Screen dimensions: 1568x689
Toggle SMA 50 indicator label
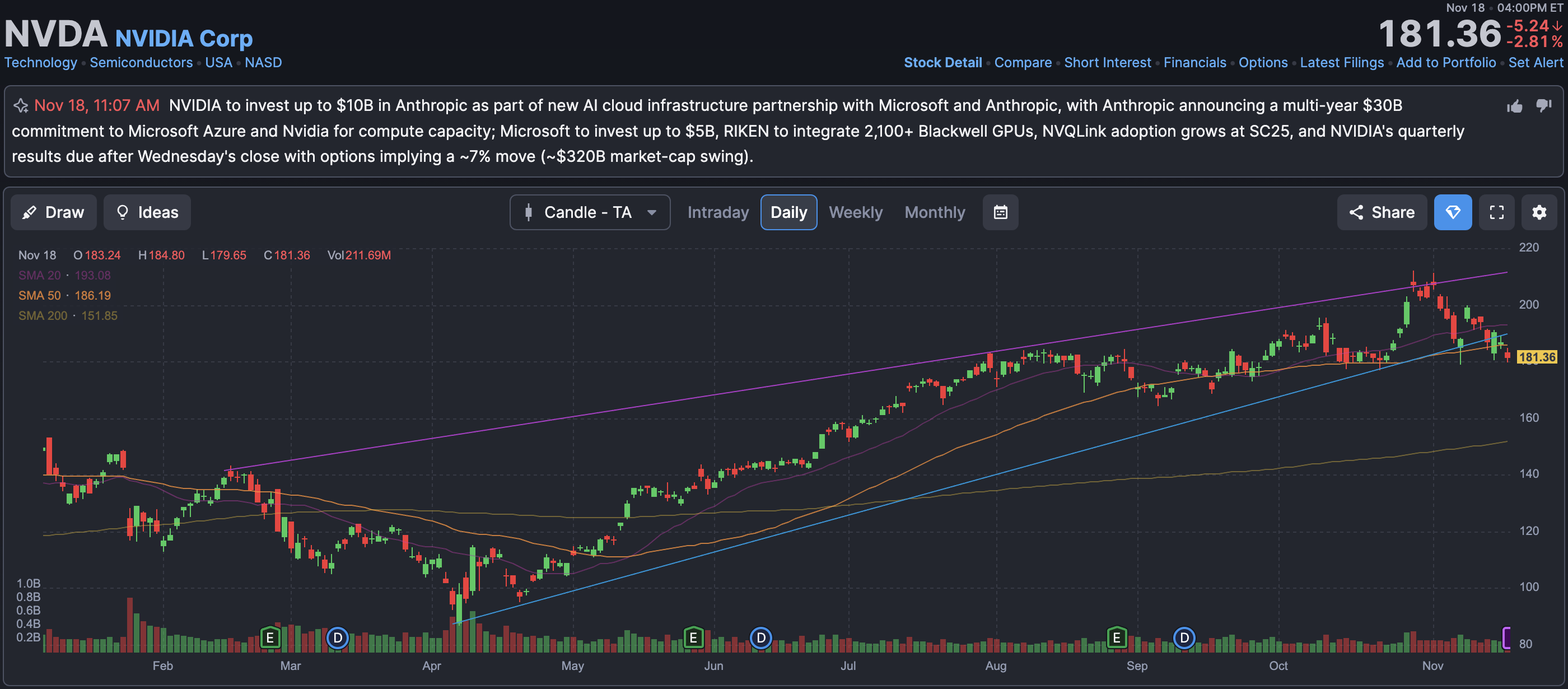pos(40,295)
